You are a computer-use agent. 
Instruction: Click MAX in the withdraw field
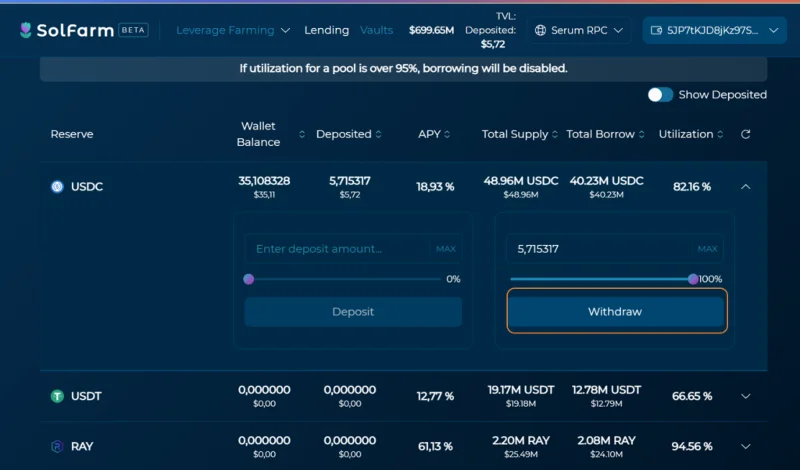pos(707,249)
